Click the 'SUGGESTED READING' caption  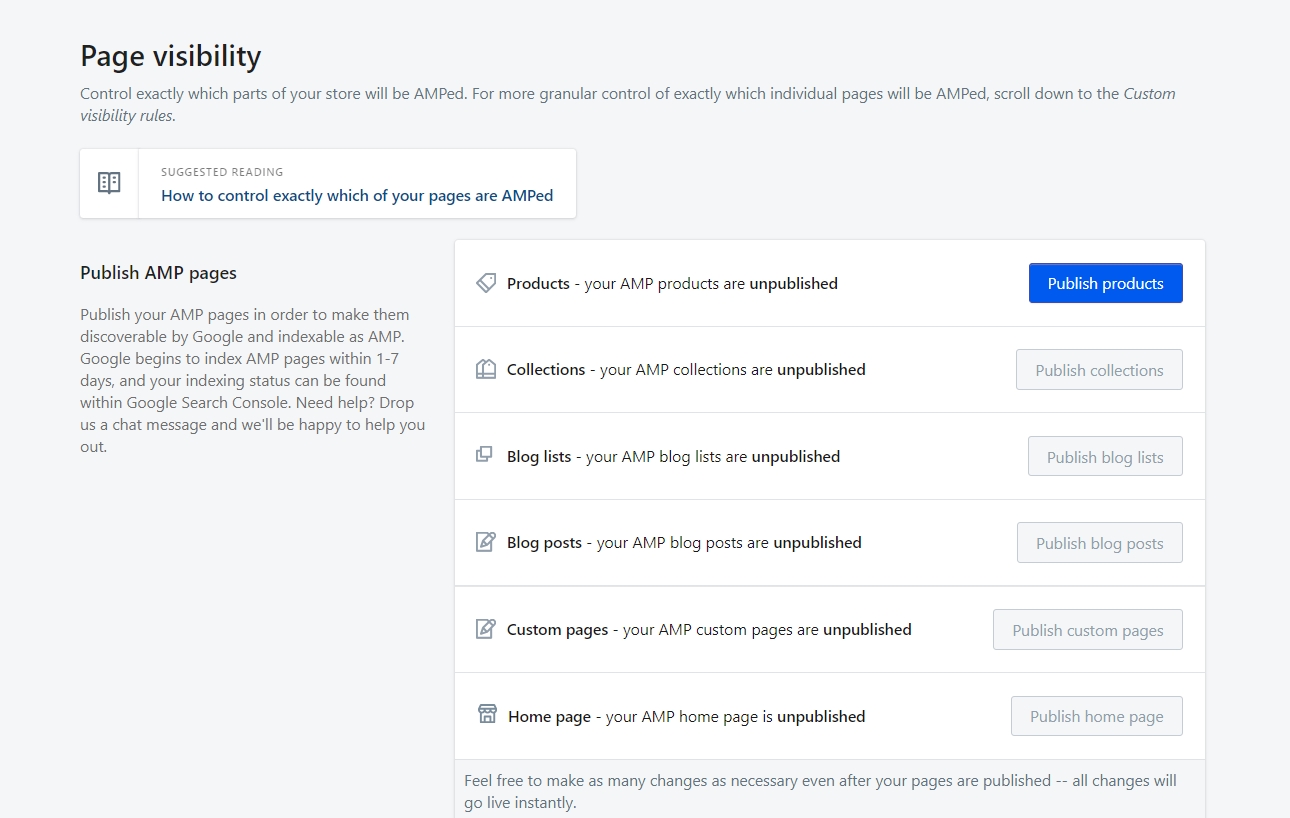tap(222, 172)
